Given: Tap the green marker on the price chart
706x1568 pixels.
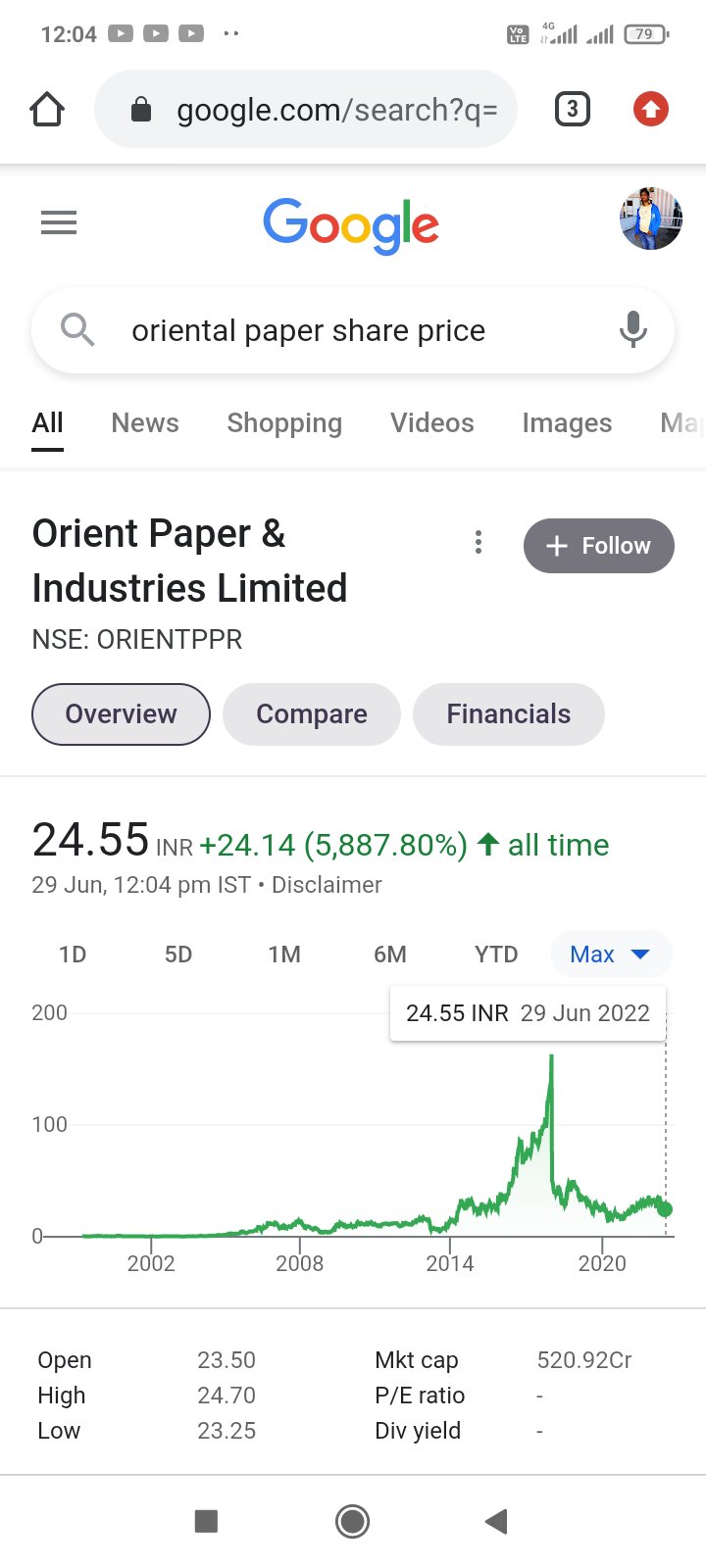Looking at the screenshot, I should (x=665, y=1209).
